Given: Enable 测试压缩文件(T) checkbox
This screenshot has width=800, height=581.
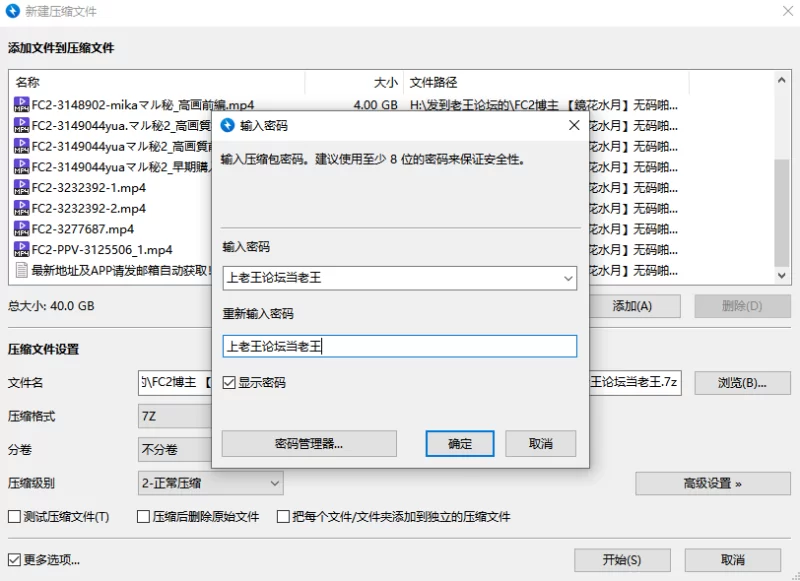Looking at the screenshot, I should 14,517.
